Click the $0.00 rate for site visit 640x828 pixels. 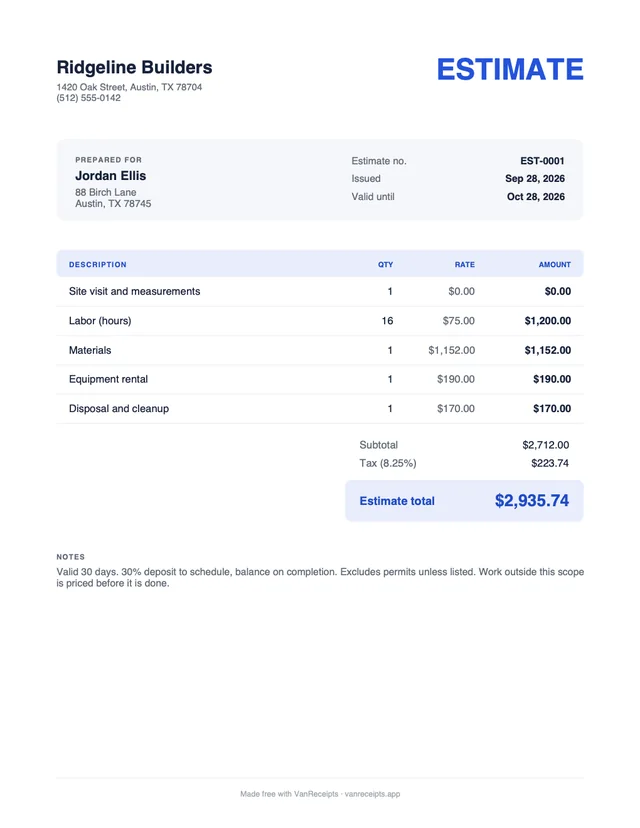click(462, 291)
